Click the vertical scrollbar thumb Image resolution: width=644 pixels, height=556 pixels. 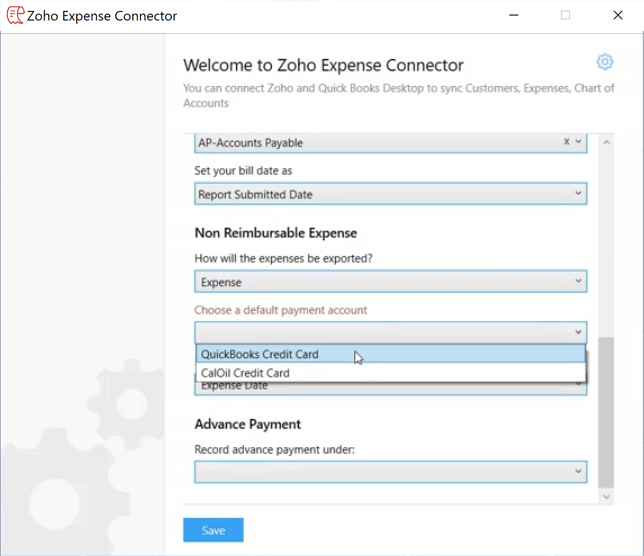point(605,410)
